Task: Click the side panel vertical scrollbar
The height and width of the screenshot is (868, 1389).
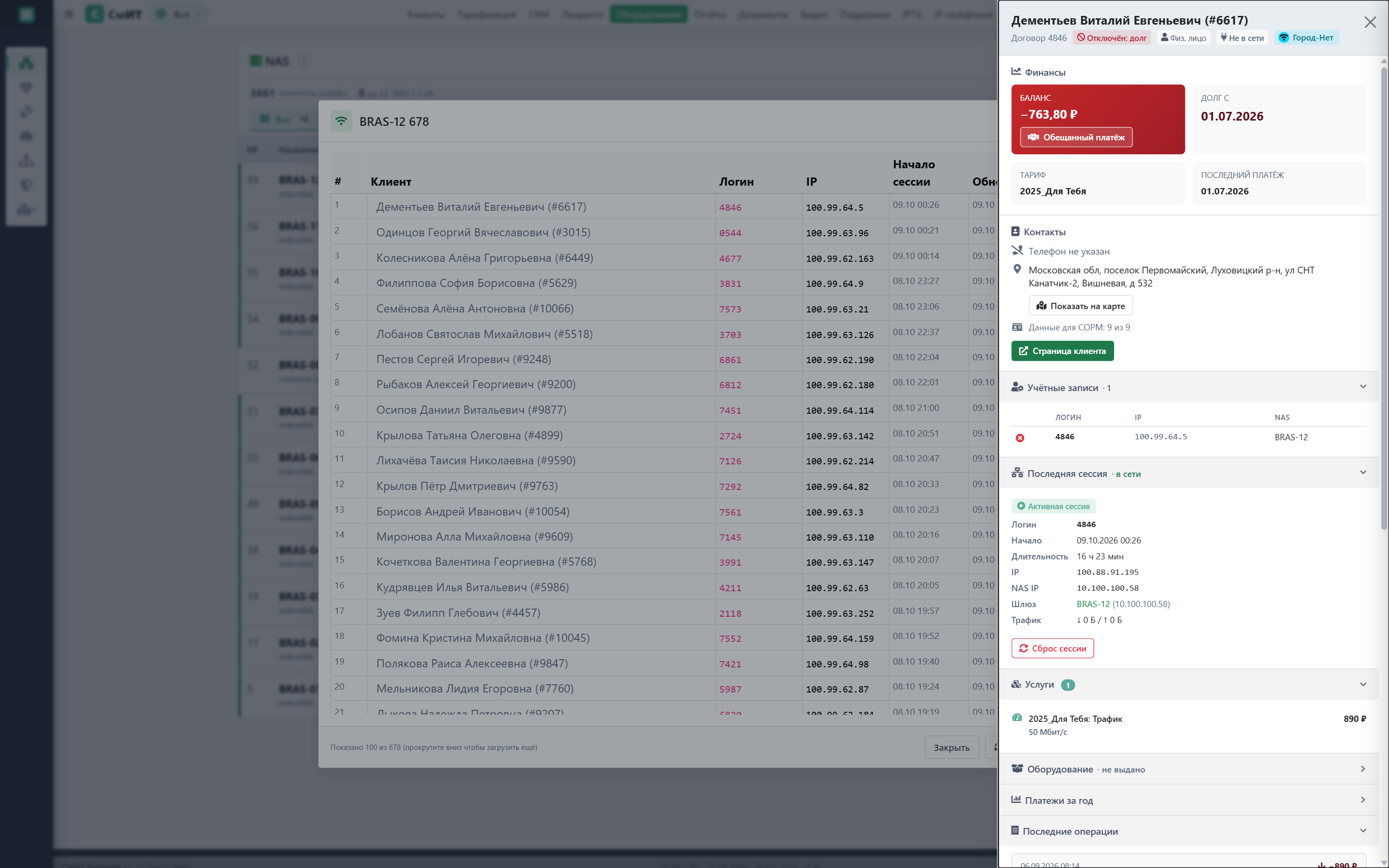Action: [1383, 298]
